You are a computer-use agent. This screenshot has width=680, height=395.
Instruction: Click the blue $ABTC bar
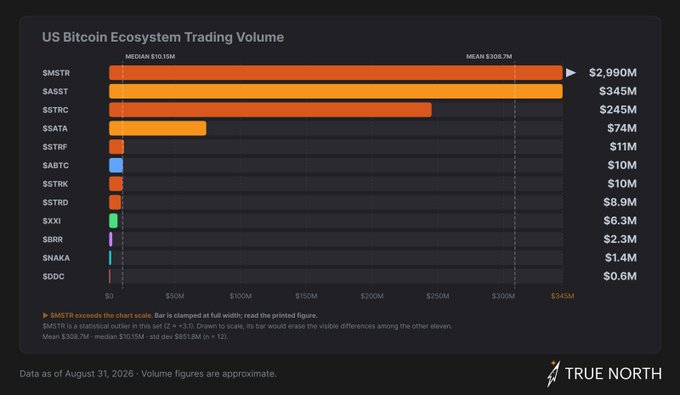(x=116, y=165)
